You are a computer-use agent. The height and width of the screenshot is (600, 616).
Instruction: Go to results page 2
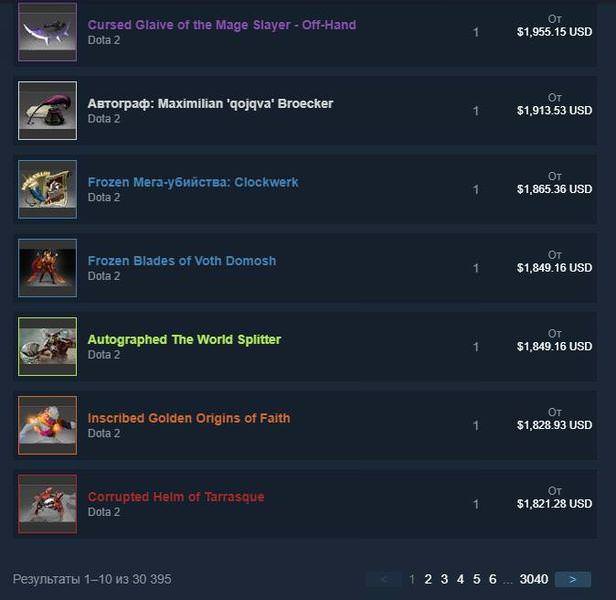tap(428, 579)
